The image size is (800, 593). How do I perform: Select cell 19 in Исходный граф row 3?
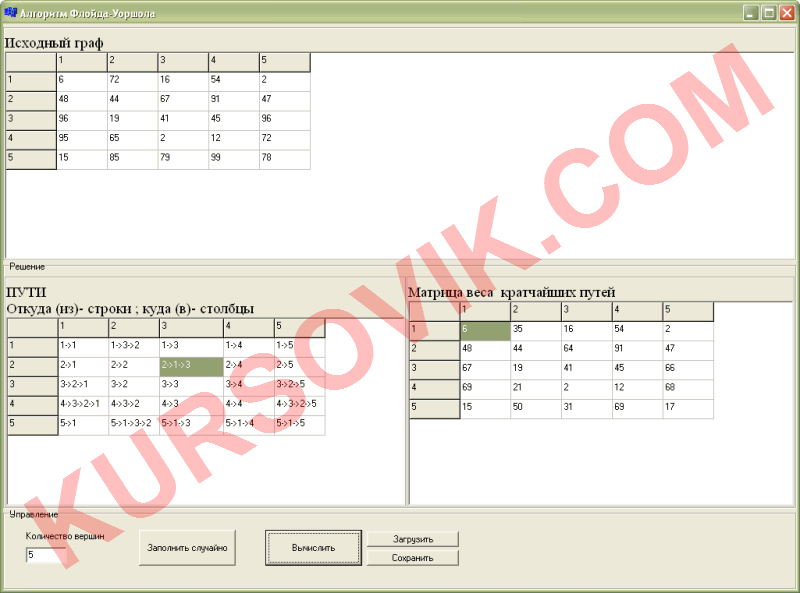coord(133,120)
